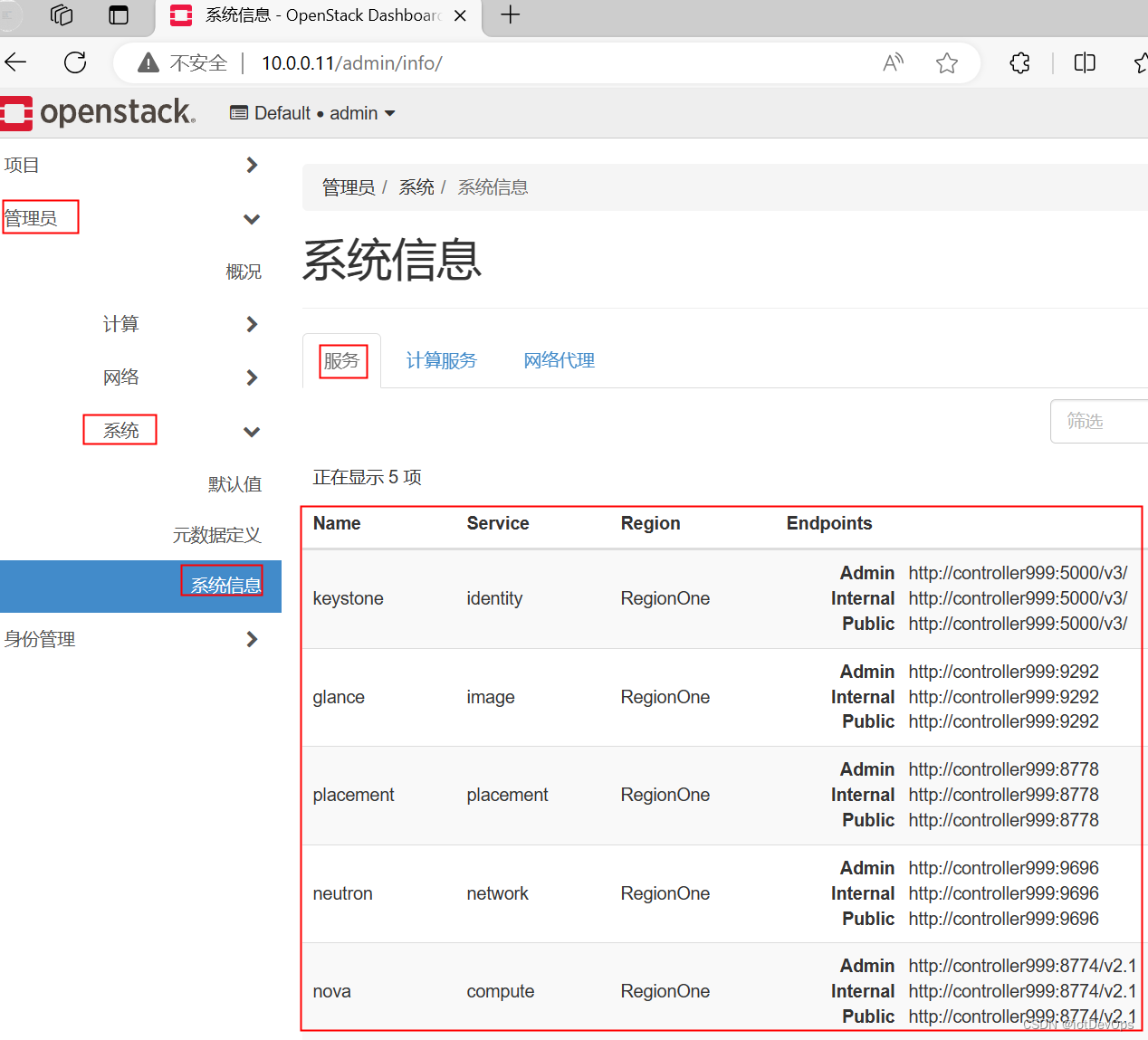Click the 正在显示 5 项 count text
The image size is (1148, 1040).
[367, 477]
